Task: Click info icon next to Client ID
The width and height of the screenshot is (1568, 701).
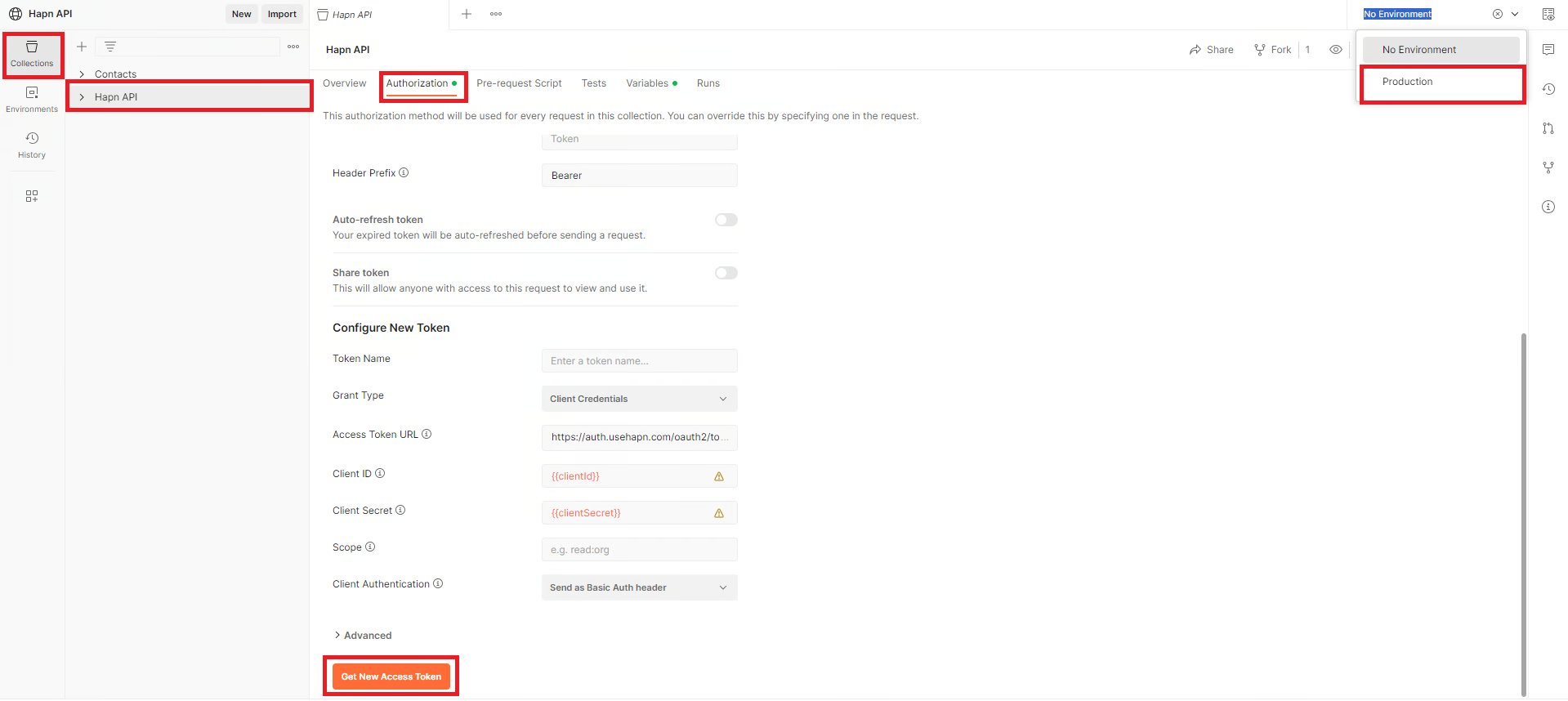Action: coord(380,473)
